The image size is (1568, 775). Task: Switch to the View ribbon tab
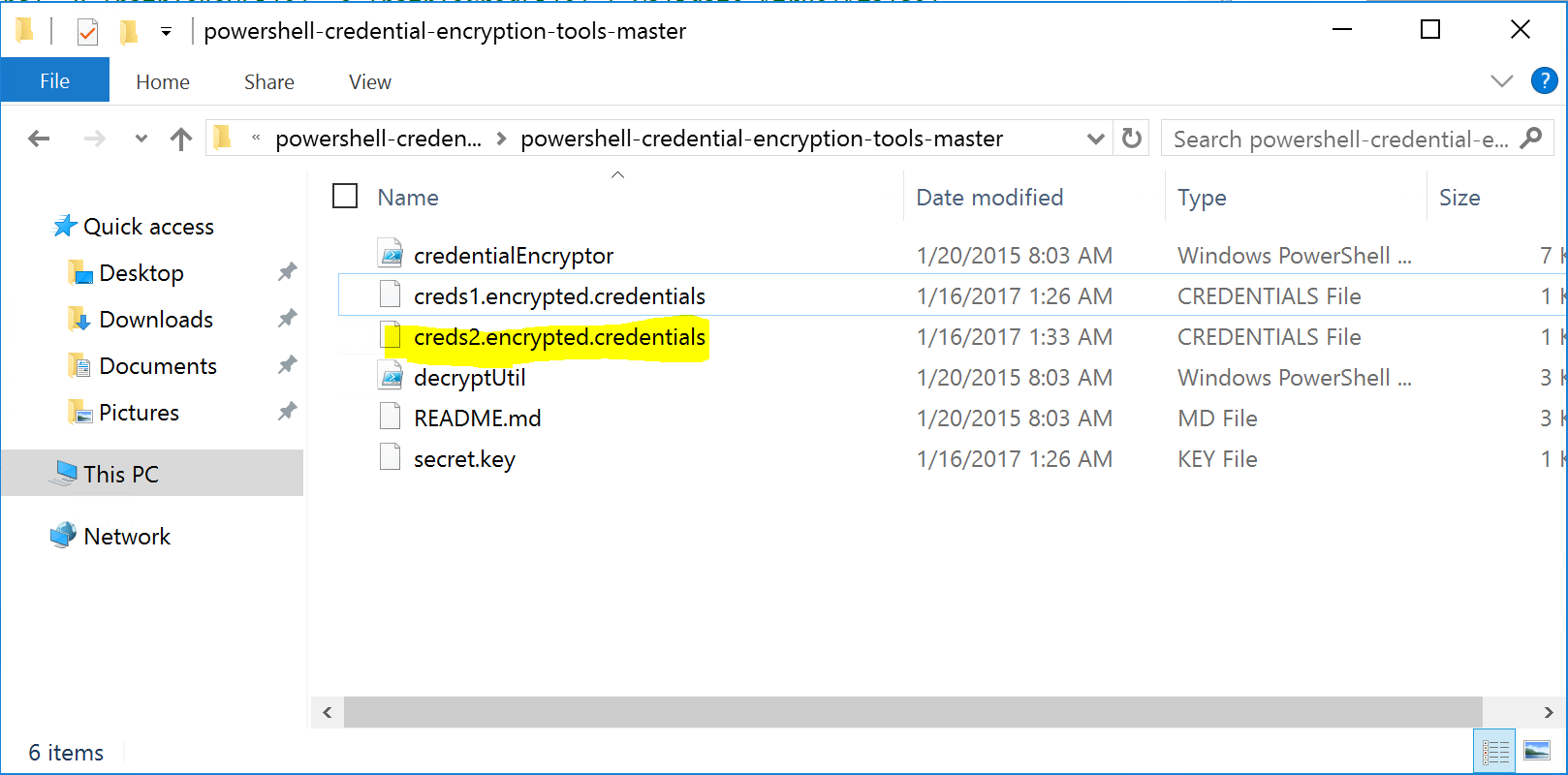pos(369,82)
